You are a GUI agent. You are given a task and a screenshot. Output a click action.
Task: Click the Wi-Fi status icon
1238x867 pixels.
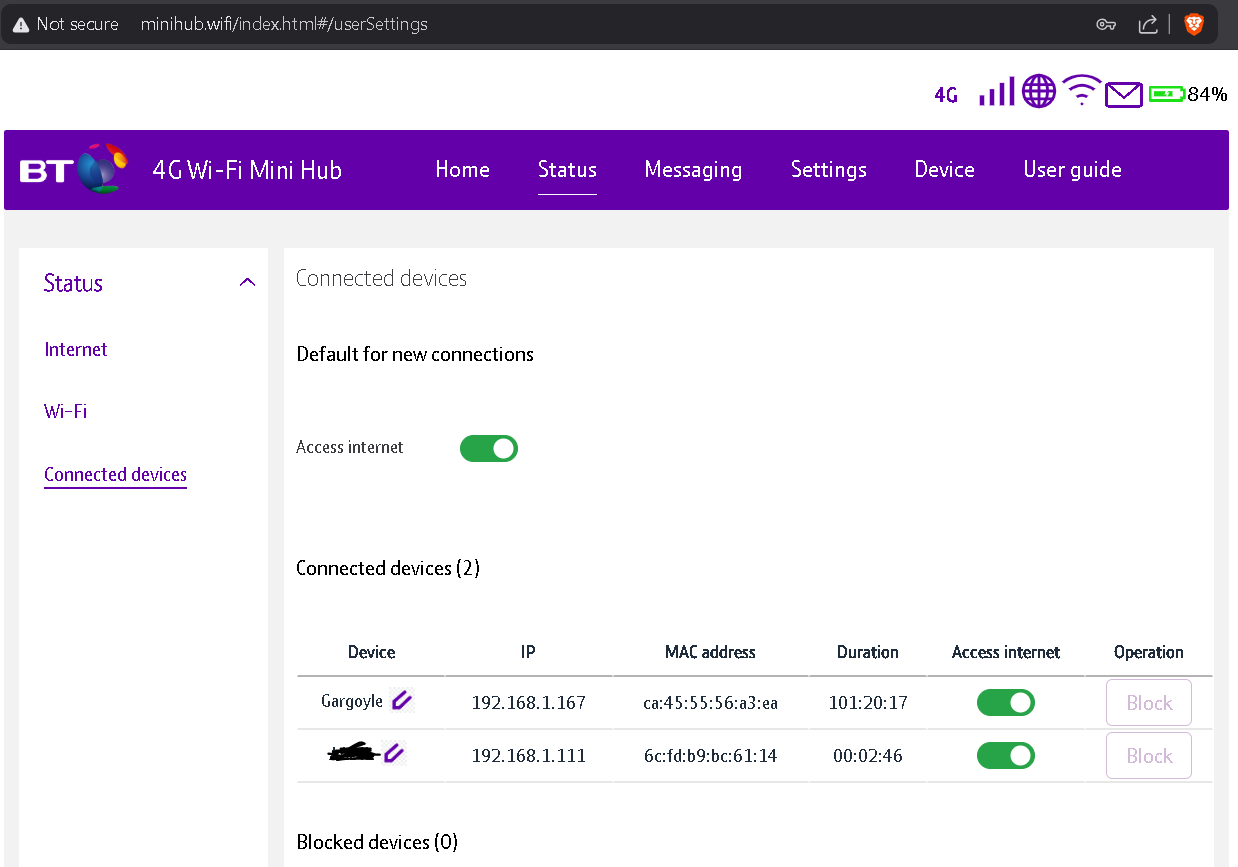[1081, 90]
